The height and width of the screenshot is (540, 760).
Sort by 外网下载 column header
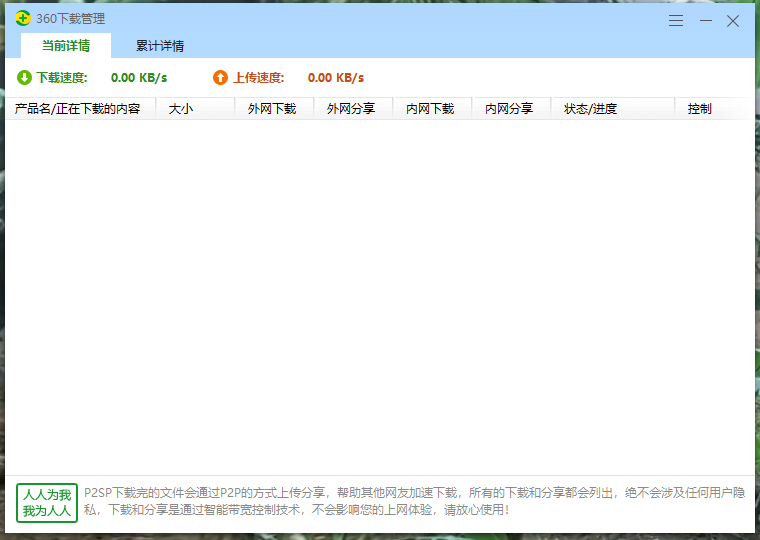point(275,109)
